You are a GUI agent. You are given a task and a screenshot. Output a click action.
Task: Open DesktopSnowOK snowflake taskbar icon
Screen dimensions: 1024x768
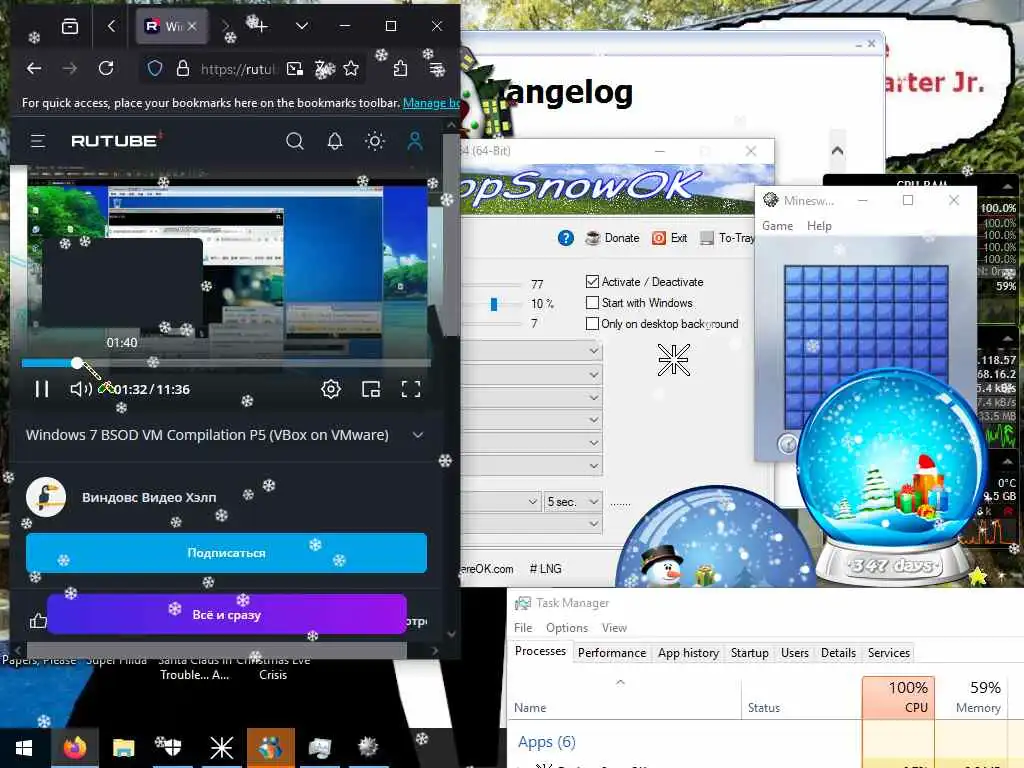(221, 747)
